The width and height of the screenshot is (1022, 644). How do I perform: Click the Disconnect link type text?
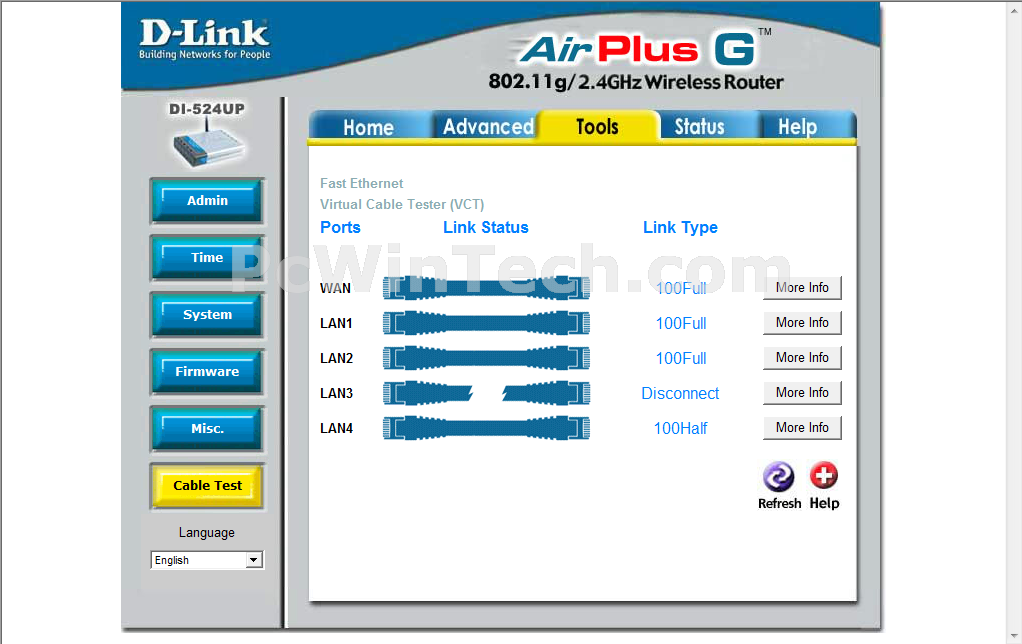[x=680, y=394]
